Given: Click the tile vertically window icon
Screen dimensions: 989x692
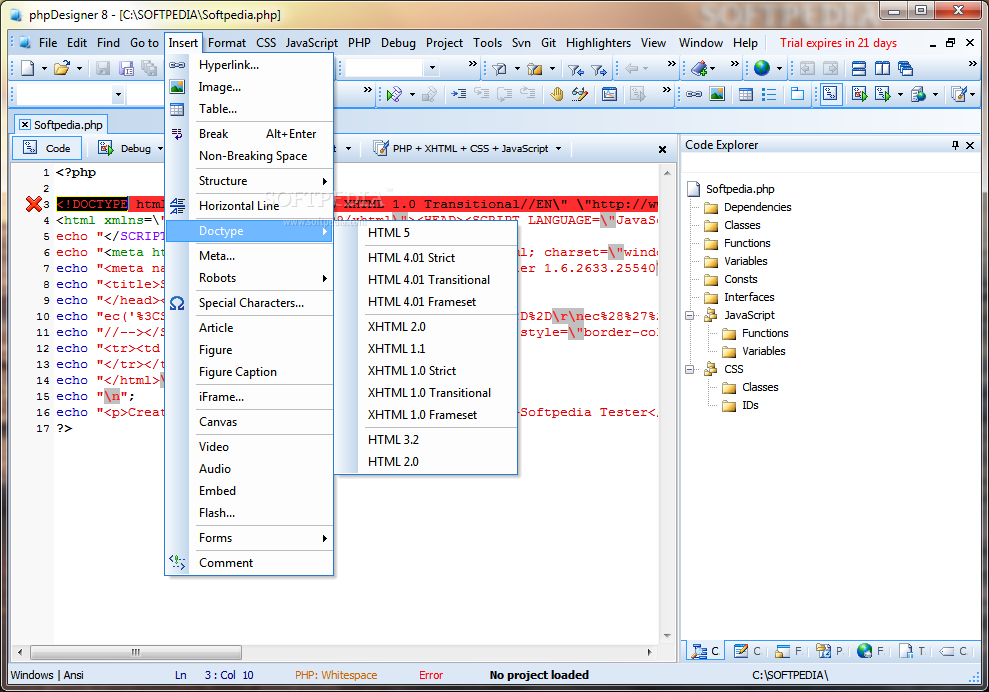Looking at the screenshot, I should point(882,68).
